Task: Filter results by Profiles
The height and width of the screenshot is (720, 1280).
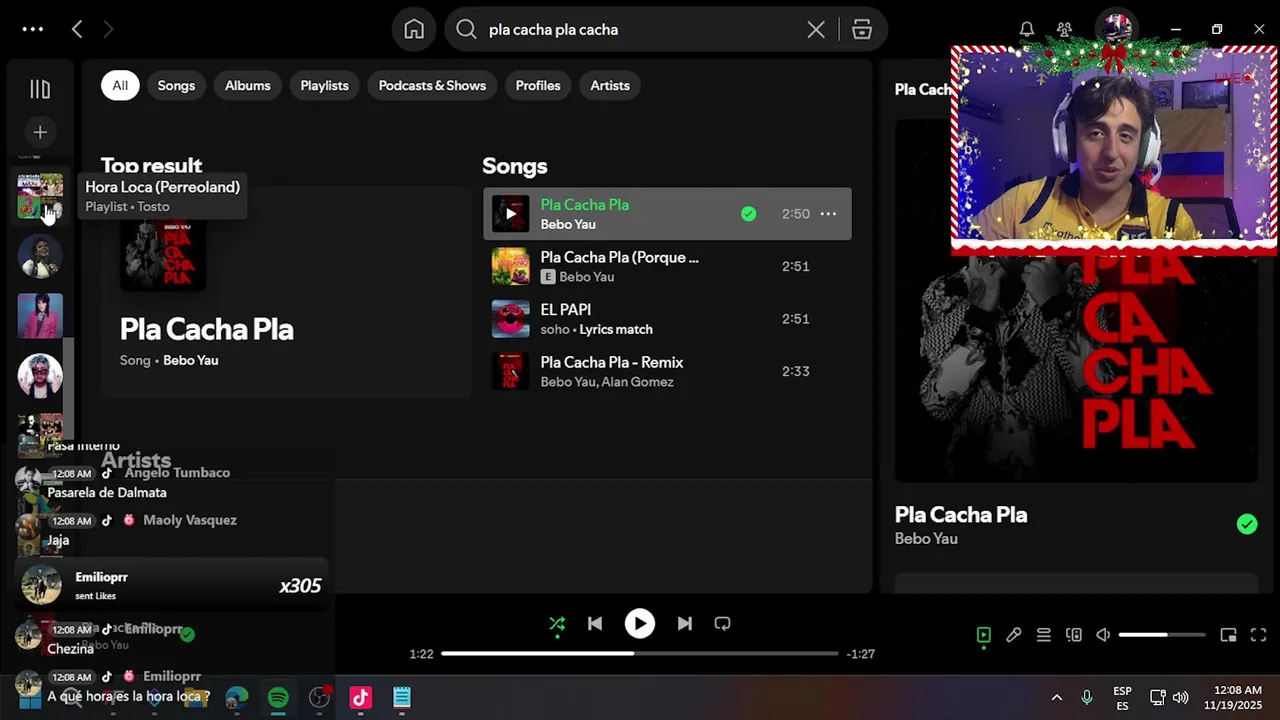Action: [x=538, y=85]
